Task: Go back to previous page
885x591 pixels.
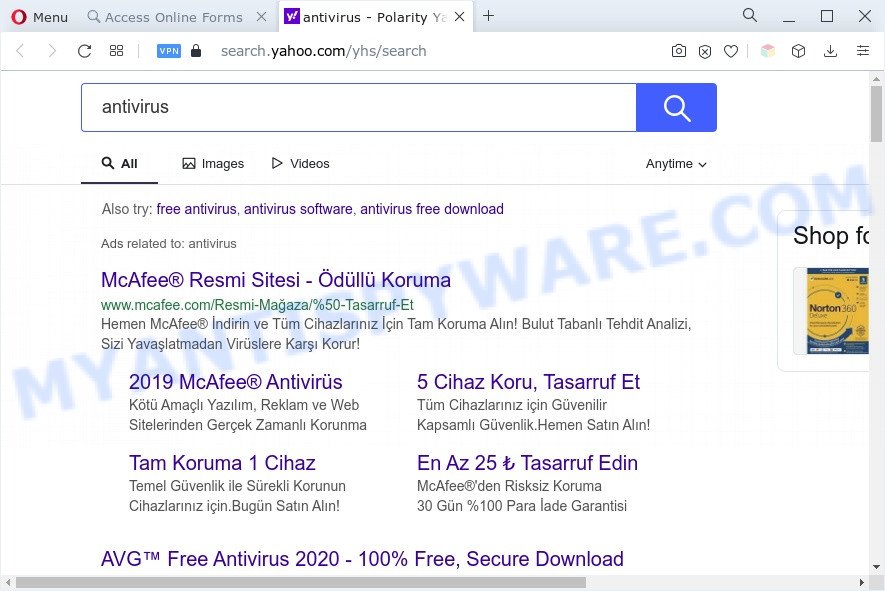Action: [x=20, y=51]
